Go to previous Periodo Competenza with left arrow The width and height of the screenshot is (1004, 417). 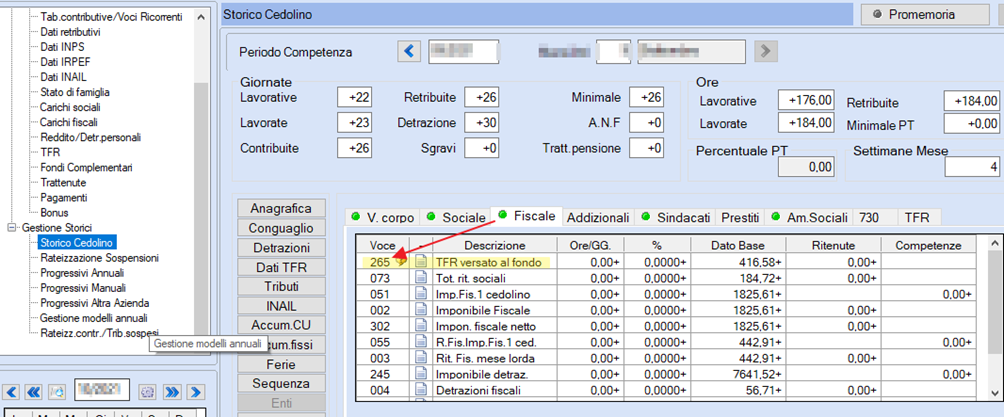pos(409,51)
